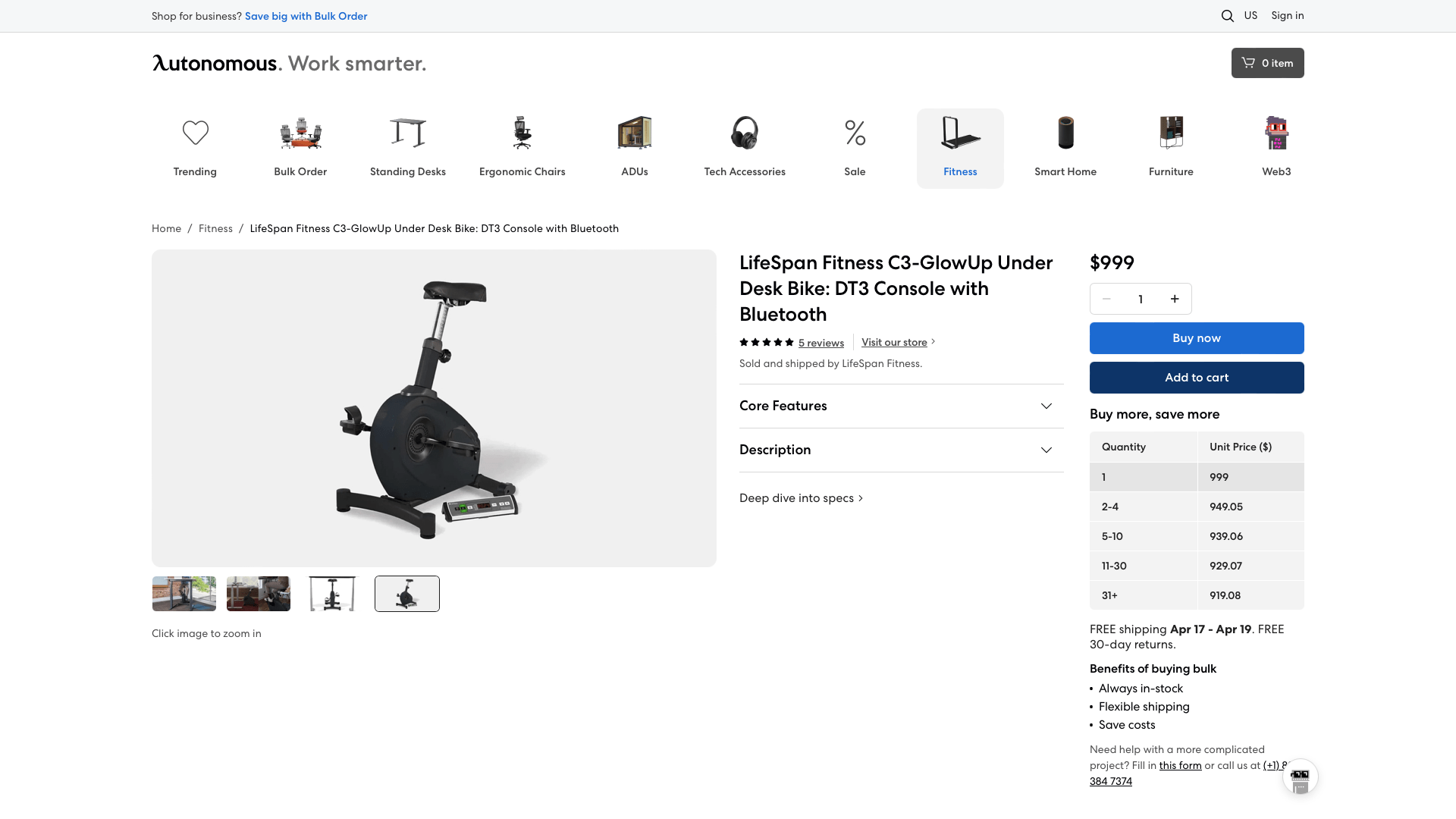Image resolution: width=1456 pixels, height=819 pixels.
Task: Select fourth thumbnail of bike alone
Action: (407, 594)
